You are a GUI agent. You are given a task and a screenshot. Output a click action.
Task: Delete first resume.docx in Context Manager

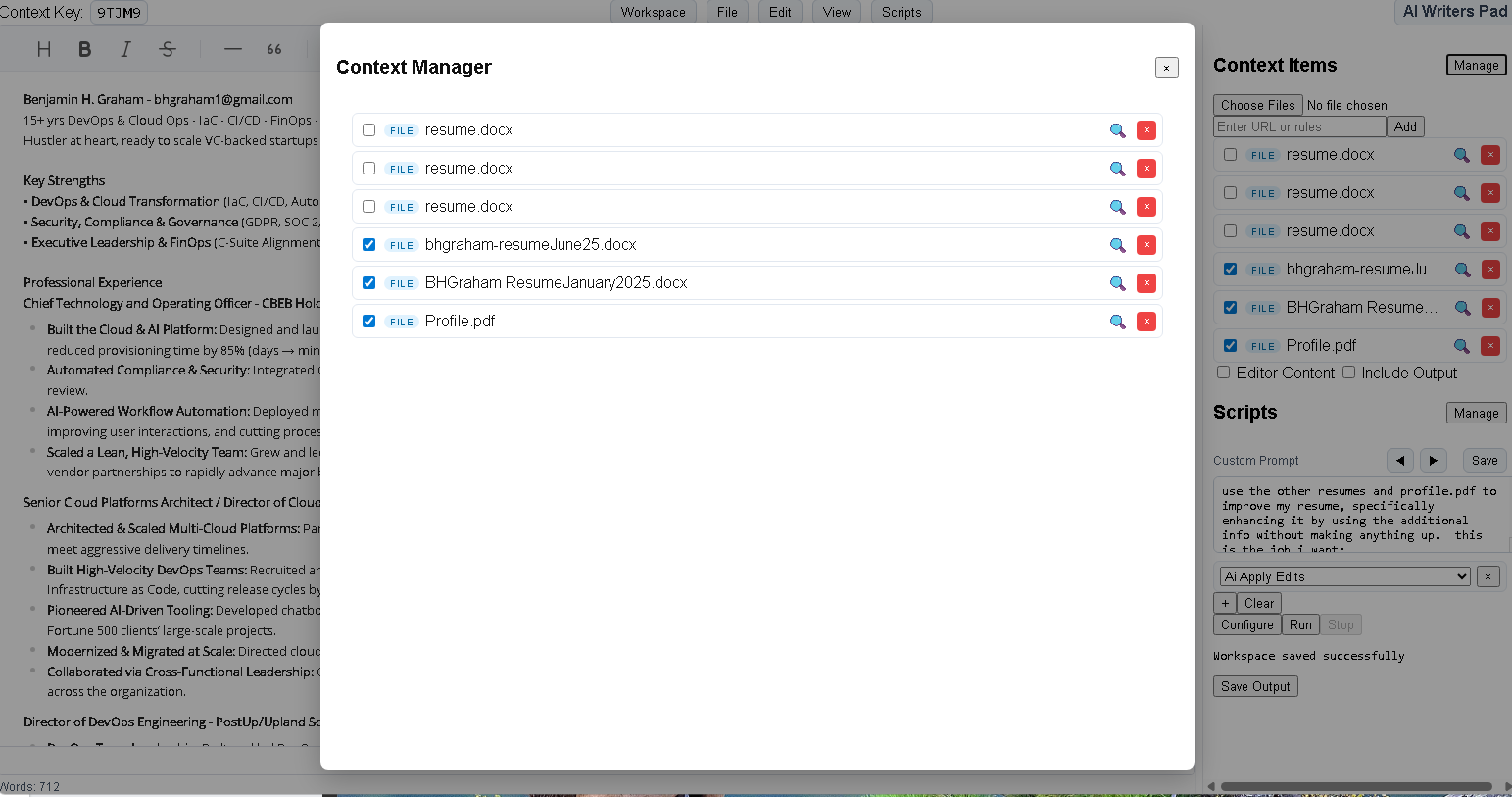pyautogui.click(x=1146, y=130)
